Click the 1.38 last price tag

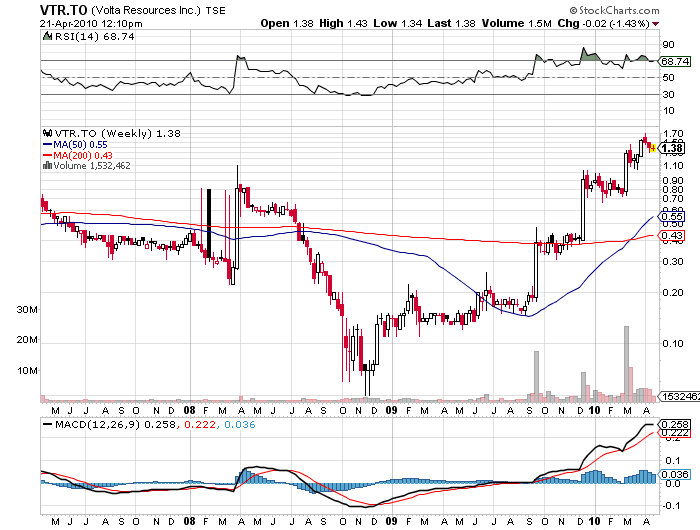pyautogui.click(x=671, y=148)
